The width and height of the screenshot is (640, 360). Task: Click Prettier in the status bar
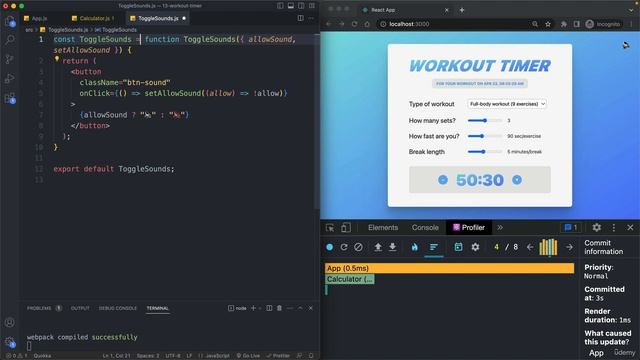click(x=278, y=356)
